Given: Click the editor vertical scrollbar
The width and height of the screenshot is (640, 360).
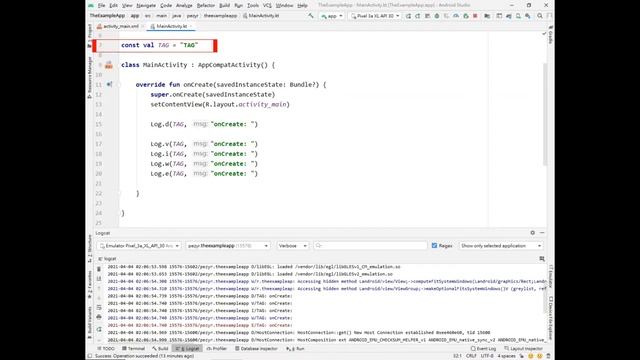Looking at the screenshot, I should click(x=545, y=114).
